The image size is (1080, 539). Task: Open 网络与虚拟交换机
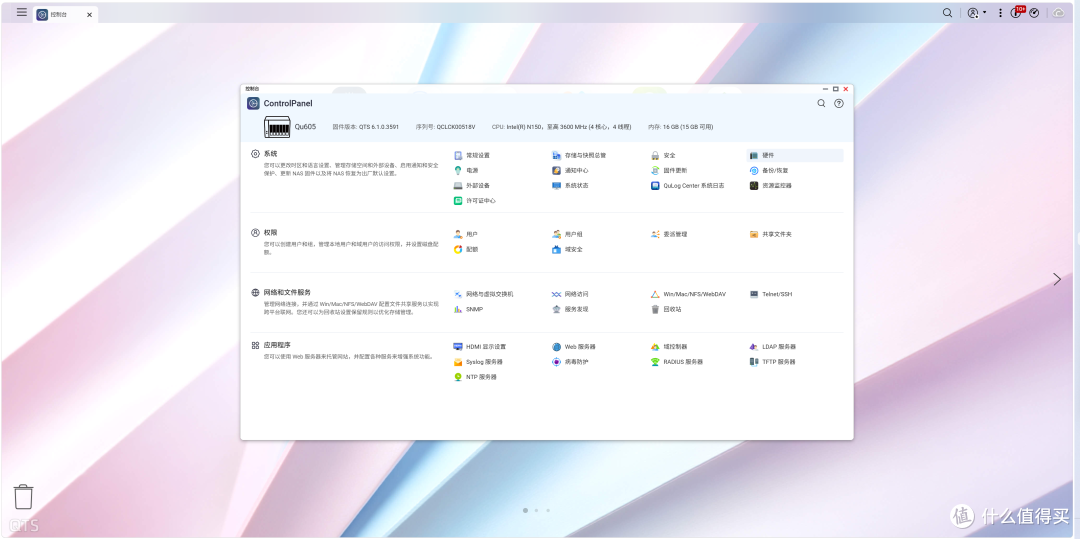tap(484, 294)
